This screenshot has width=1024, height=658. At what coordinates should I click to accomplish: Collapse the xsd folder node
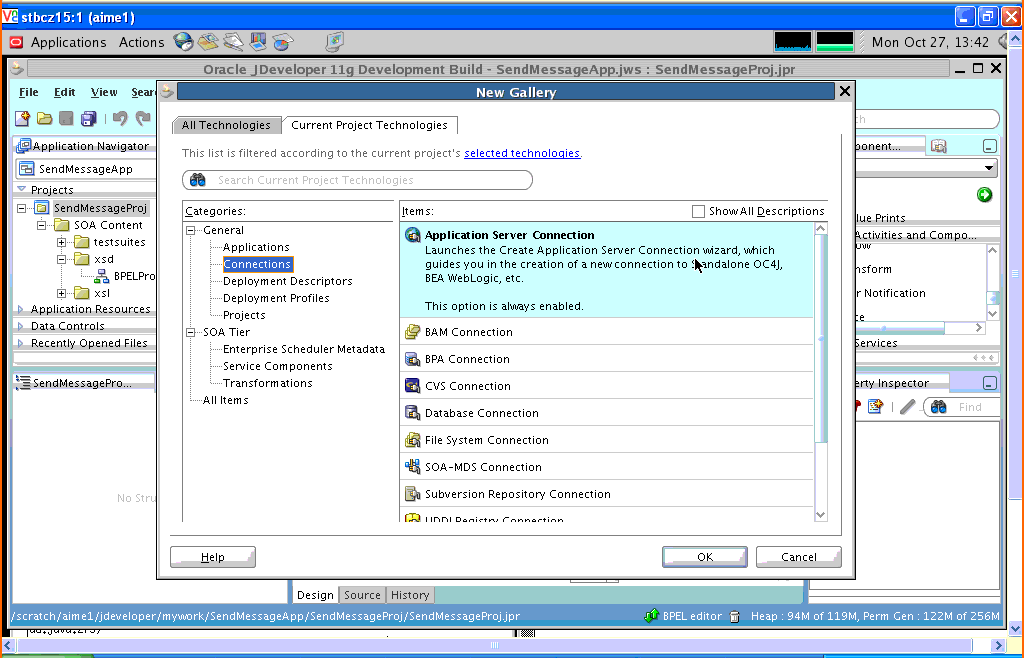tap(61, 259)
